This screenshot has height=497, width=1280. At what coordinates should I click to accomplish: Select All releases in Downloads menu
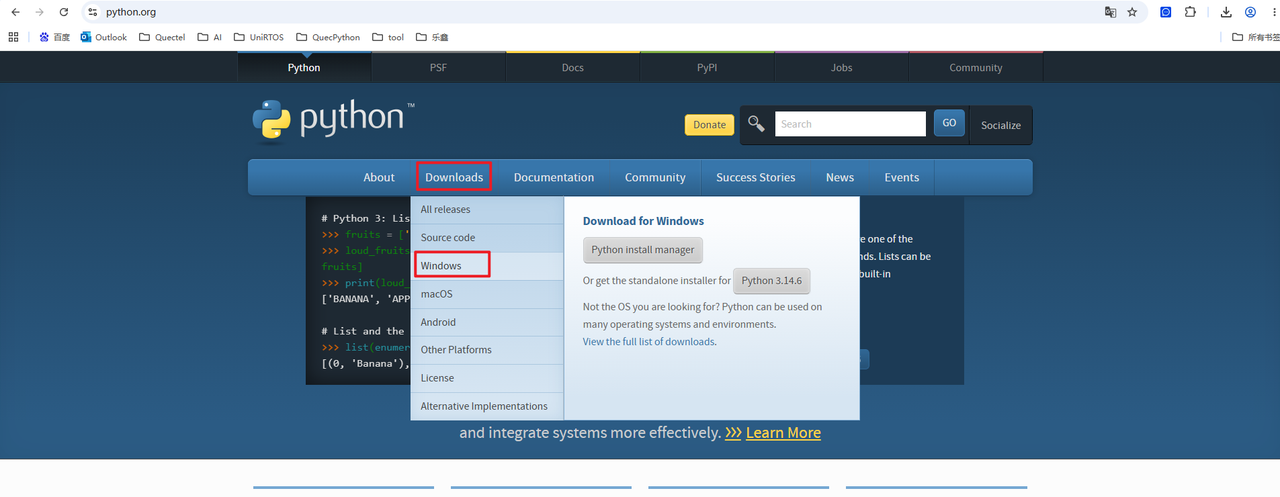487,210
